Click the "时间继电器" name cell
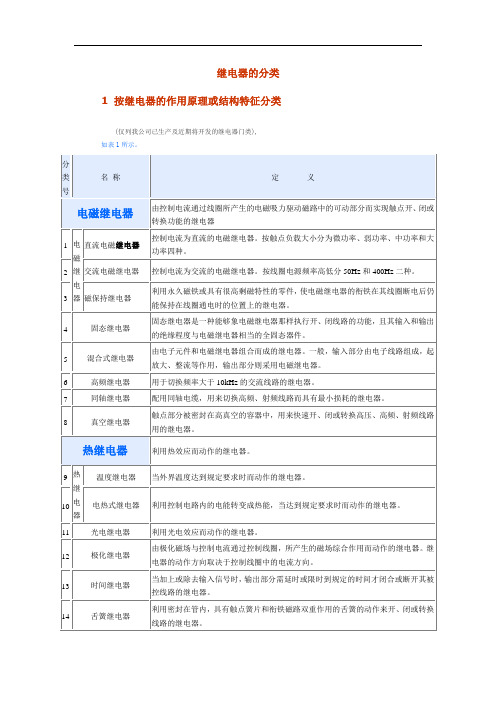The image size is (496, 702). 111,585
